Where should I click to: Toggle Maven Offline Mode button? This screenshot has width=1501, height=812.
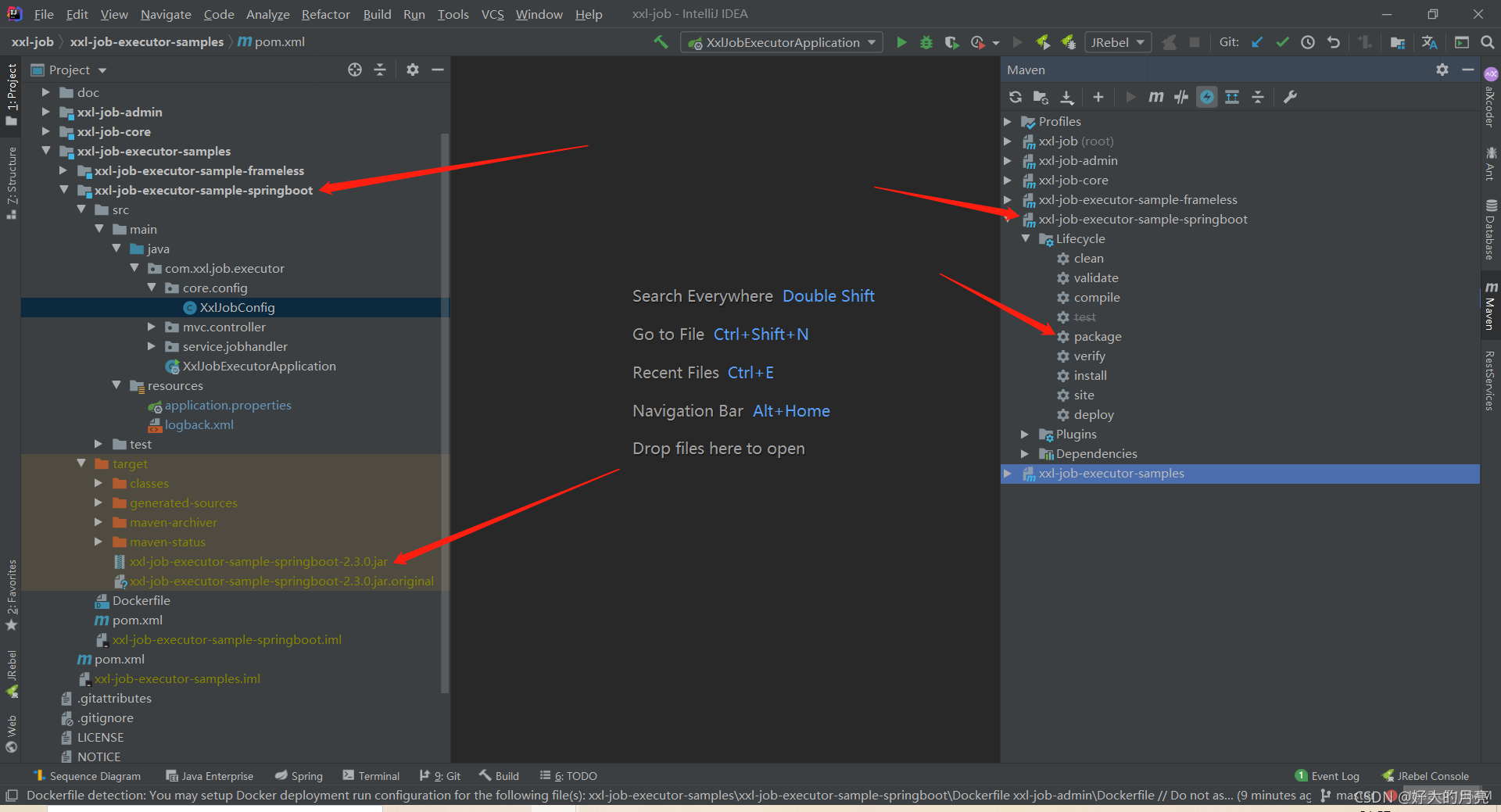pyautogui.click(x=1181, y=97)
